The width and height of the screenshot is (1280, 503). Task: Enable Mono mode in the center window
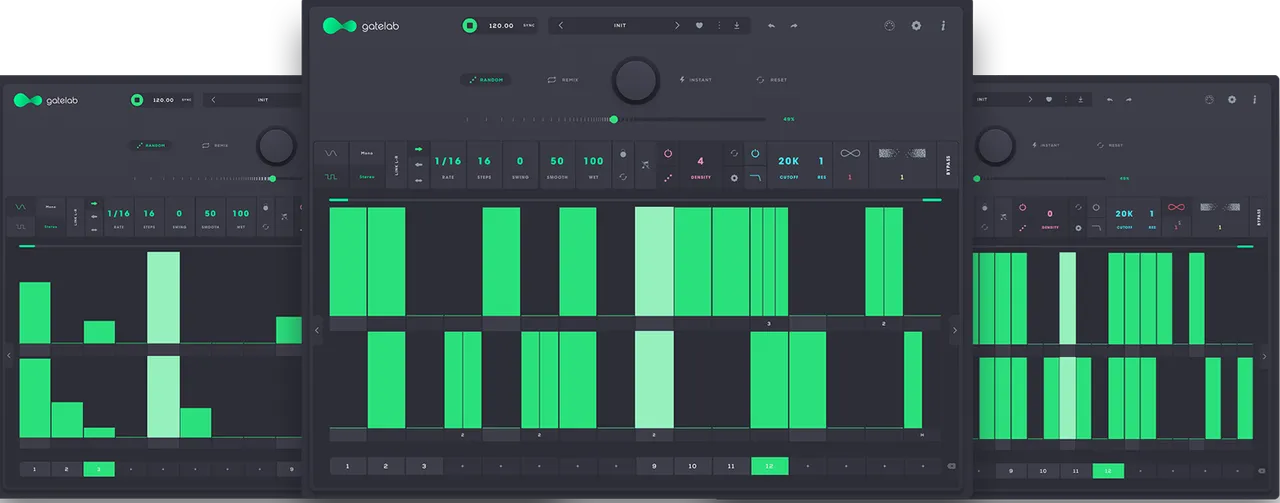pos(365,154)
